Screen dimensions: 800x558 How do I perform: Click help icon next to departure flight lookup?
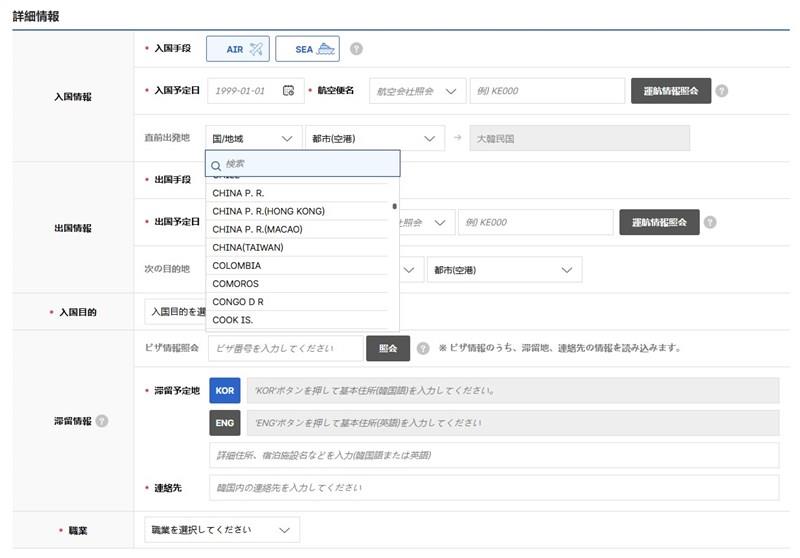[709, 222]
